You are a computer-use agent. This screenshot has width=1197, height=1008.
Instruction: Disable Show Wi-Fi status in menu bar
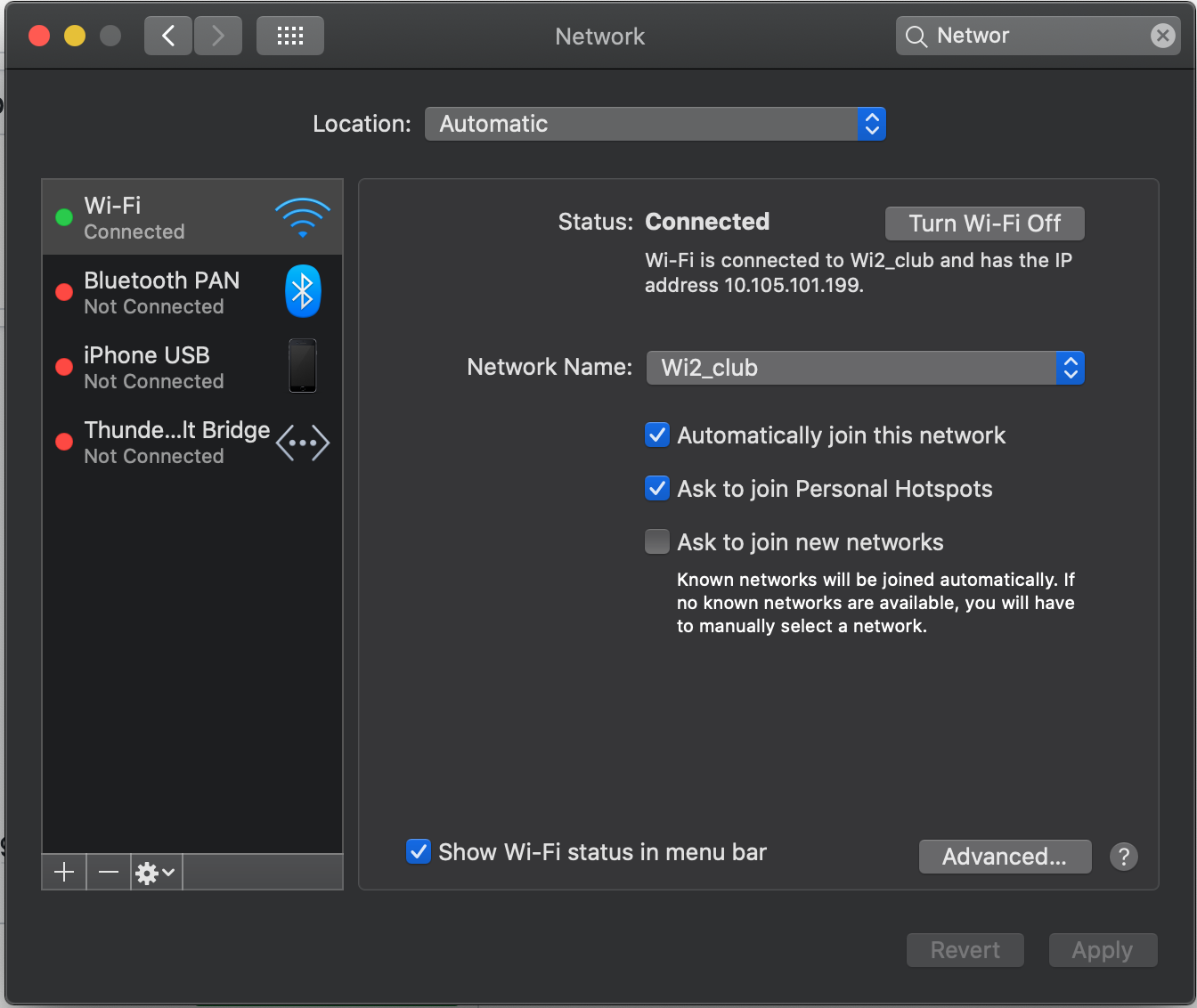point(419,851)
